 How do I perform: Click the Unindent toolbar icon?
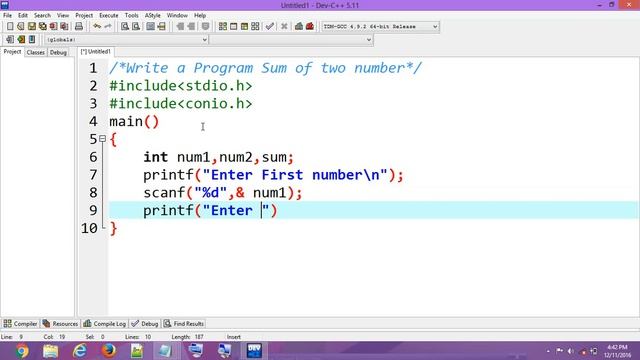(x=191, y=27)
